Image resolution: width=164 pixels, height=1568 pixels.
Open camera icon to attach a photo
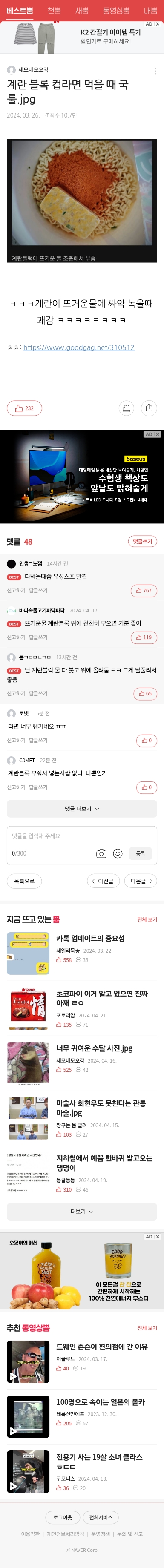[x=101, y=853]
